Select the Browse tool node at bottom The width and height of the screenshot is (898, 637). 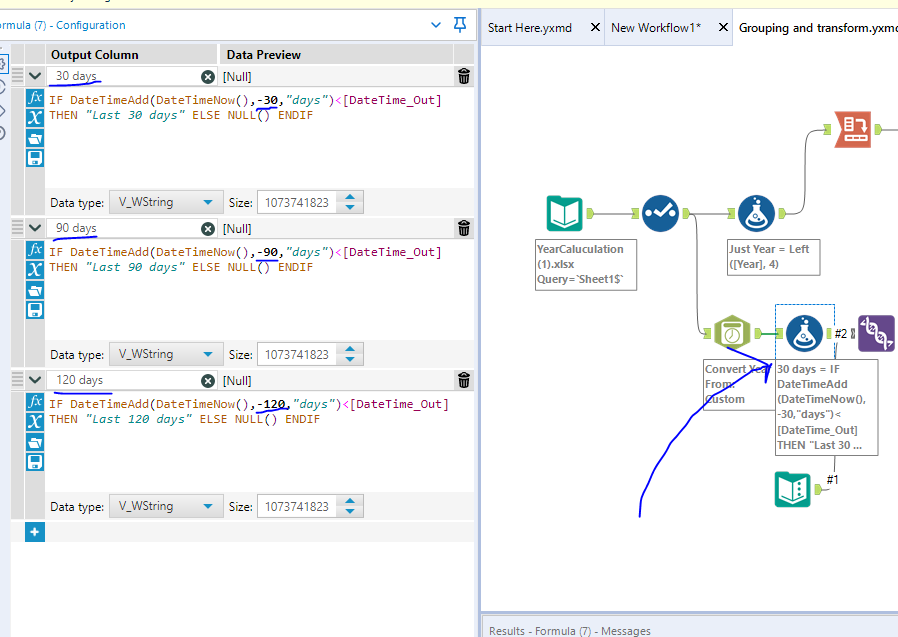pos(793,488)
